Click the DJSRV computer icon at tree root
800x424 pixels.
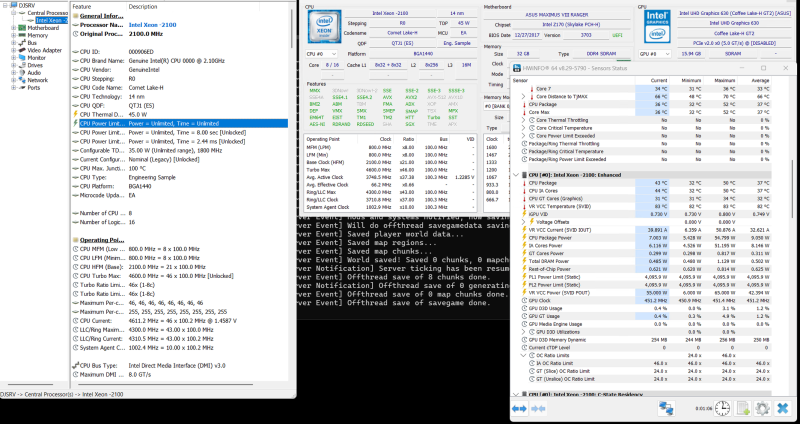point(13,5)
